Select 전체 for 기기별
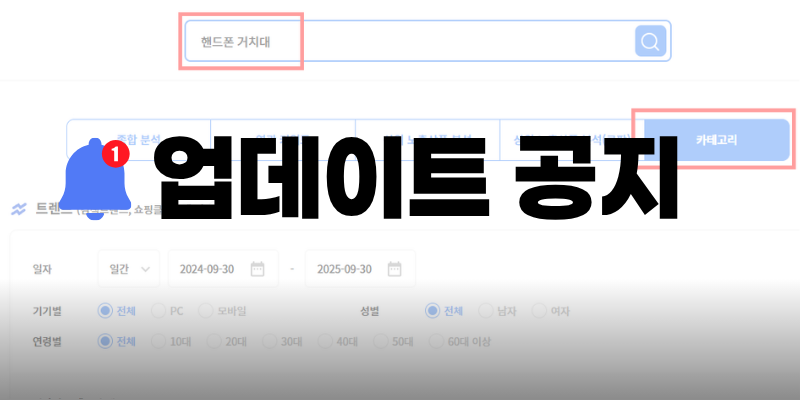 point(105,311)
